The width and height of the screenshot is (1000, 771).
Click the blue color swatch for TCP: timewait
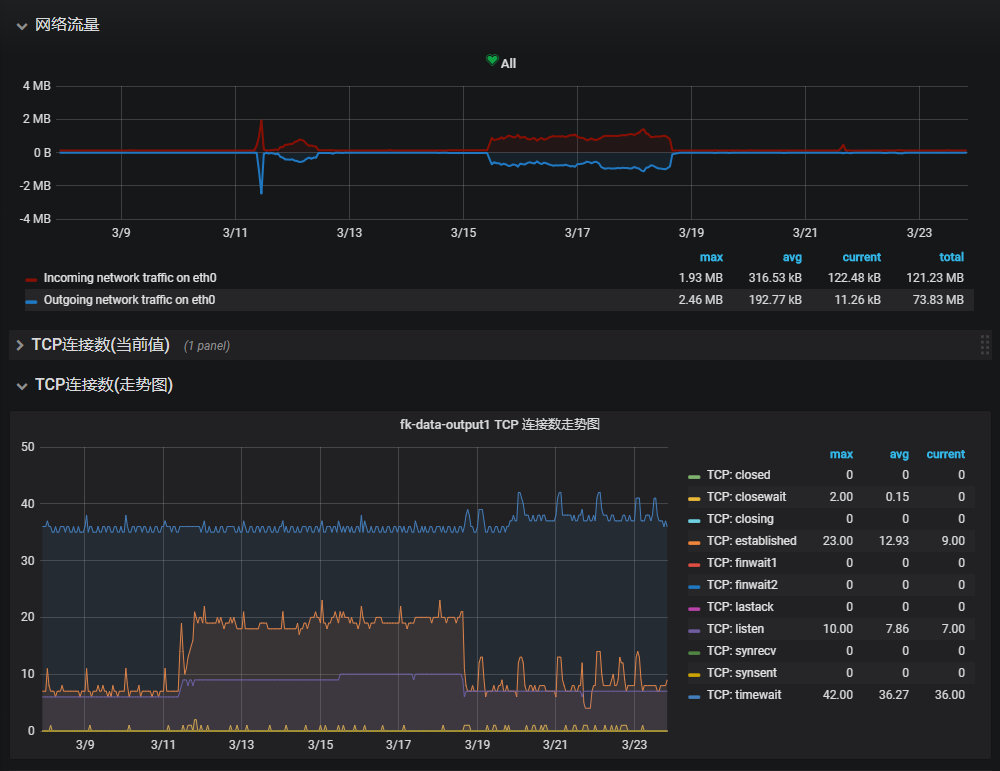pos(694,696)
